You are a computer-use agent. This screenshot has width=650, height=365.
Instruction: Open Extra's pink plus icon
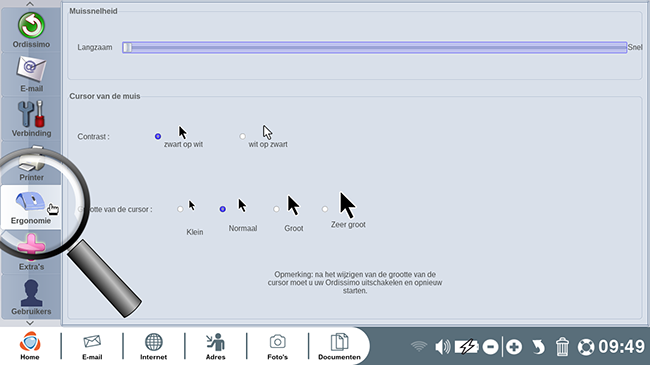[31, 251]
